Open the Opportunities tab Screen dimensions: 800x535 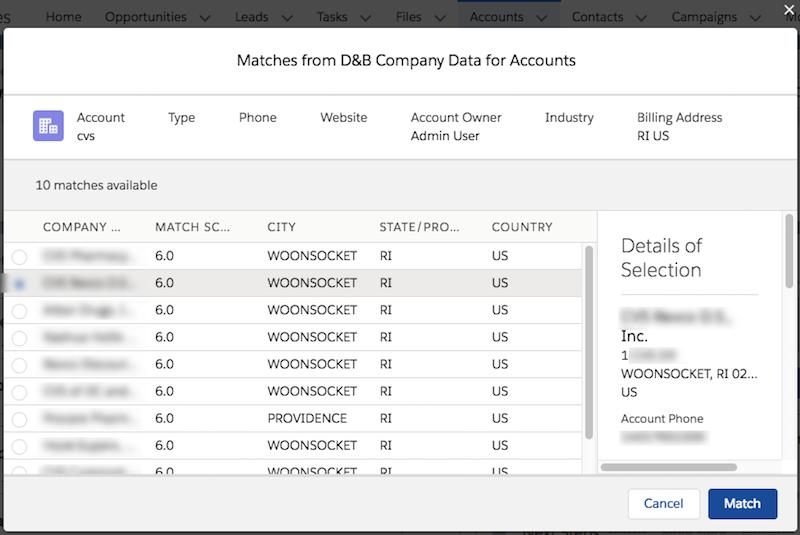click(145, 17)
